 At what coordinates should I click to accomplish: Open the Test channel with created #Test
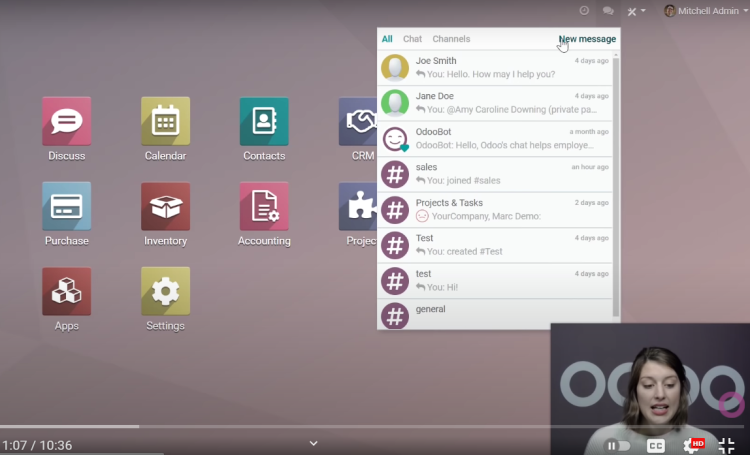pyautogui.click(x=495, y=245)
